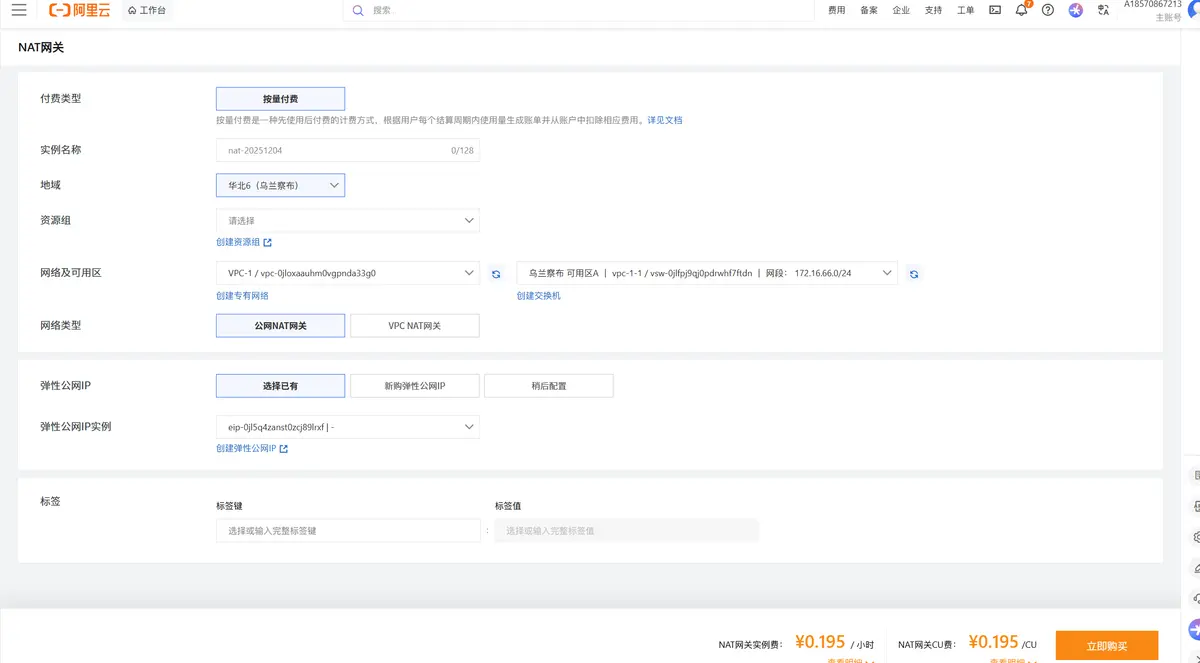Click the 创建专有网络 link

pyautogui.click(x=242, y=296)
